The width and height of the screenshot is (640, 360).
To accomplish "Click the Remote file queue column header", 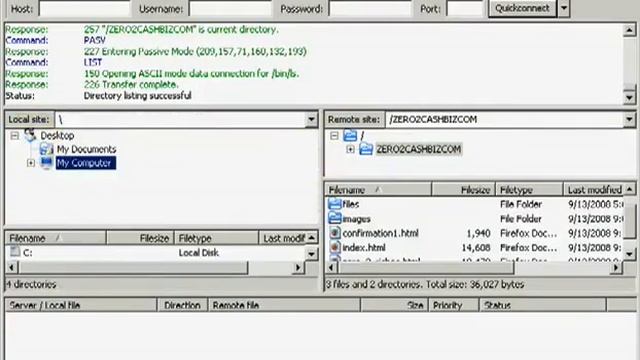I will click(284, 305).
